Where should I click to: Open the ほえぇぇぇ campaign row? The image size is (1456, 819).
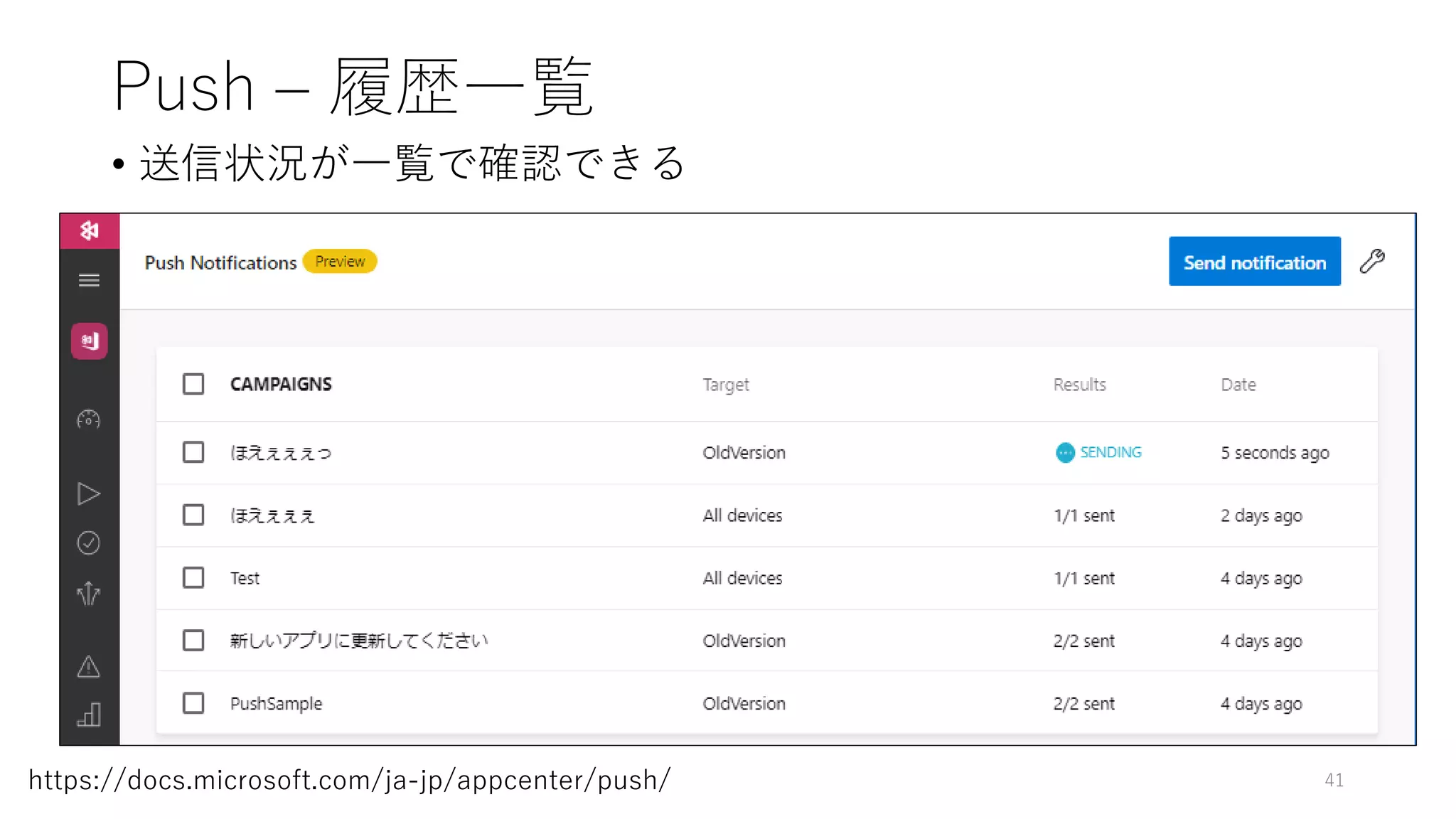coord(766,515)
